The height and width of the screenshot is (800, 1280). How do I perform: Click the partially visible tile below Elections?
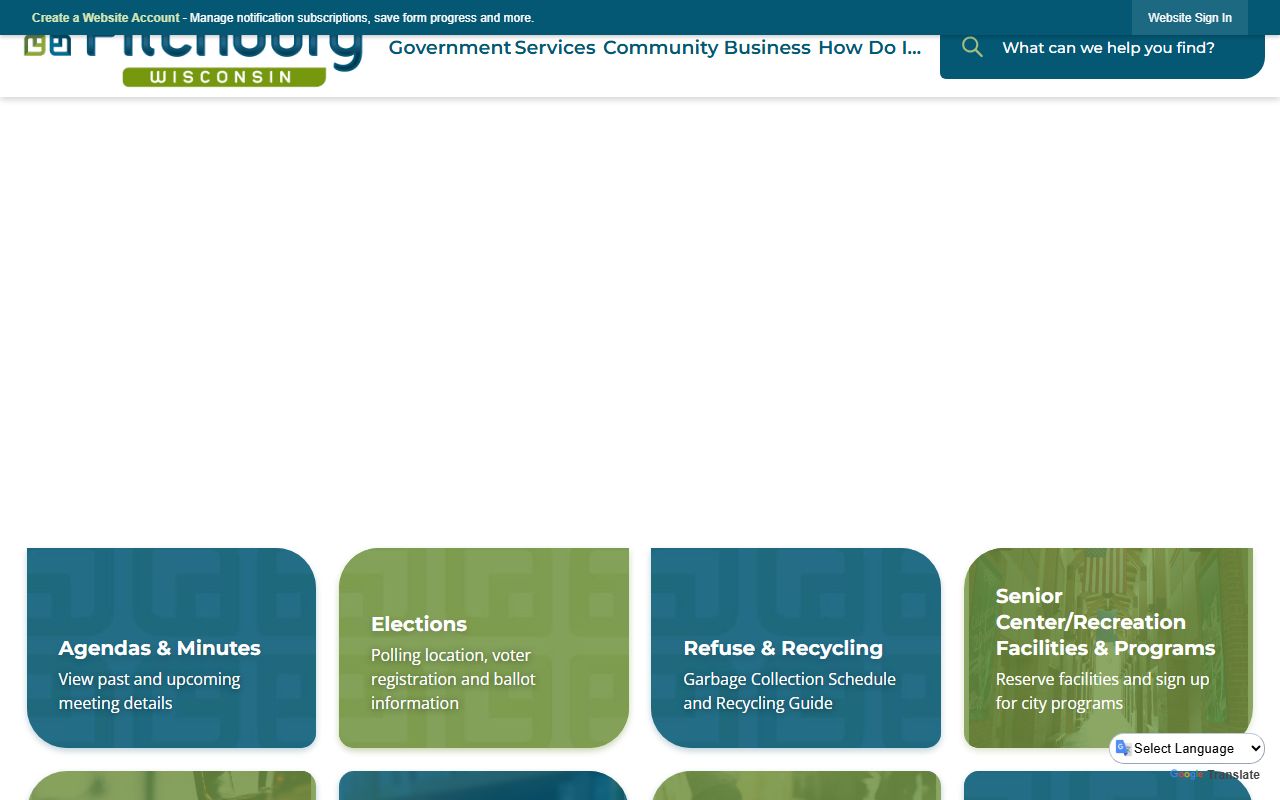[484, 786]
